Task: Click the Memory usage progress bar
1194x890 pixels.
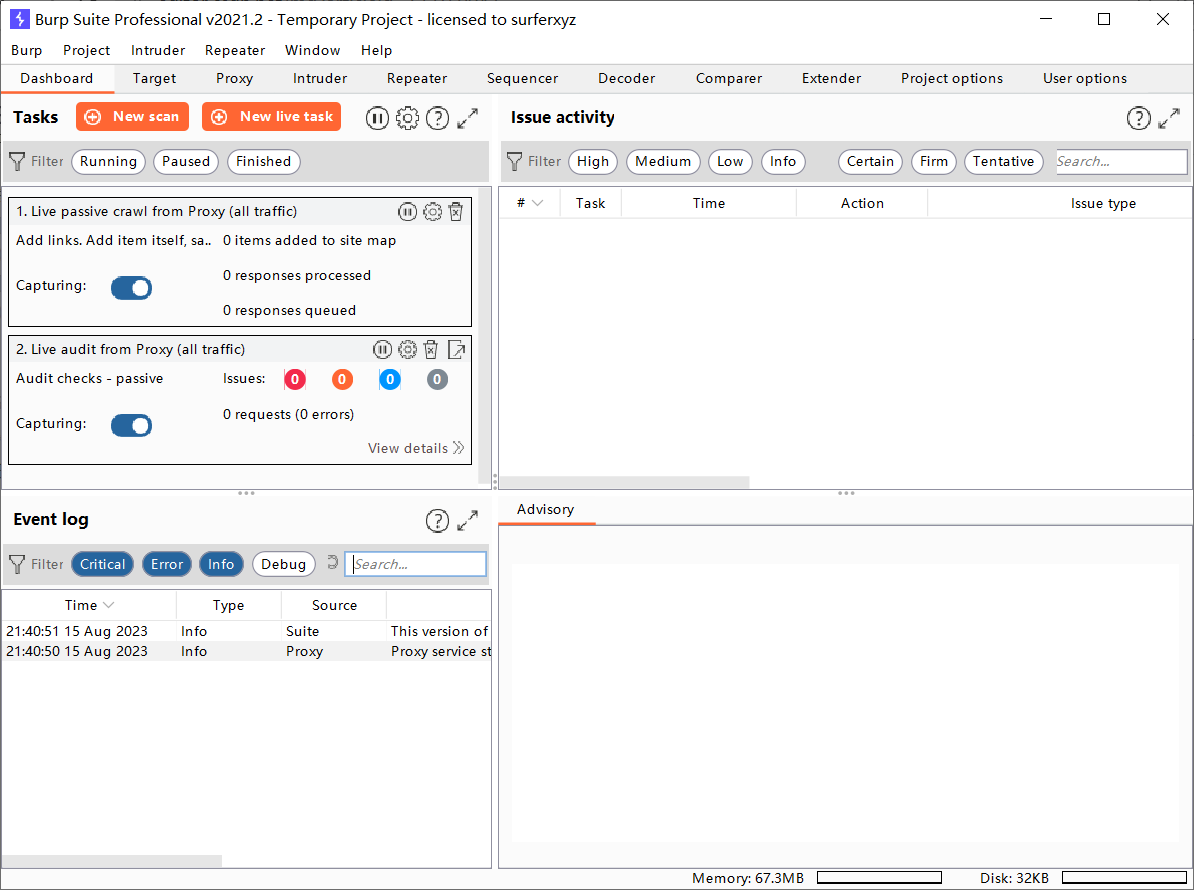Action: (880, 878)
